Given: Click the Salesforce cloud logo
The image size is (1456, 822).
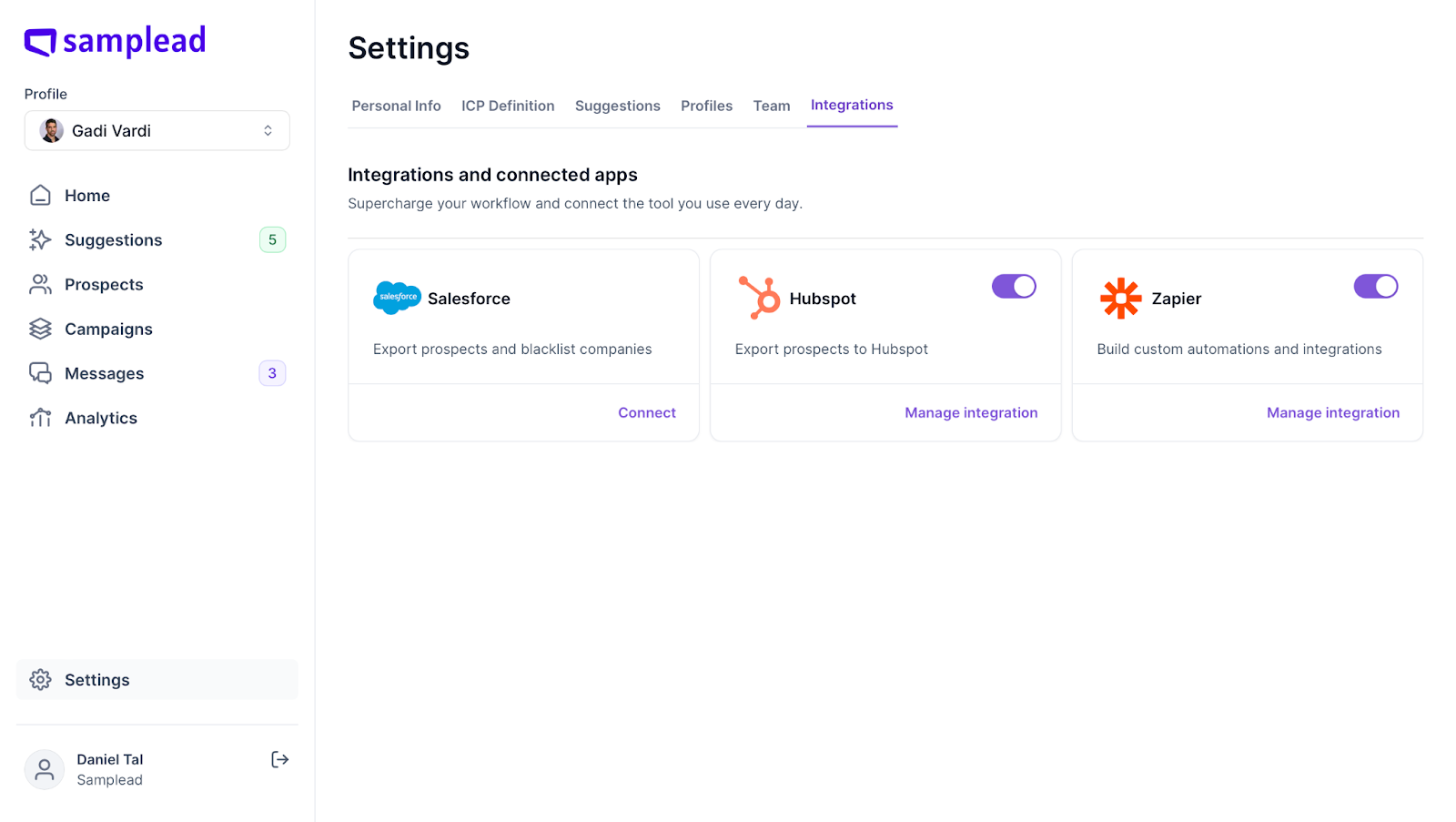Looking at the screenshot, I should click(397, 298).
